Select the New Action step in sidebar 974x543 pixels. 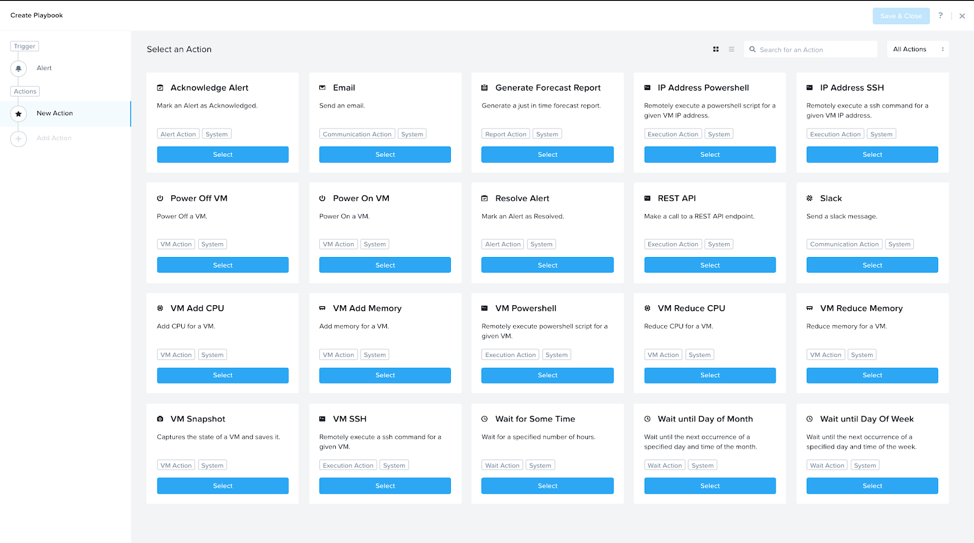55,113
